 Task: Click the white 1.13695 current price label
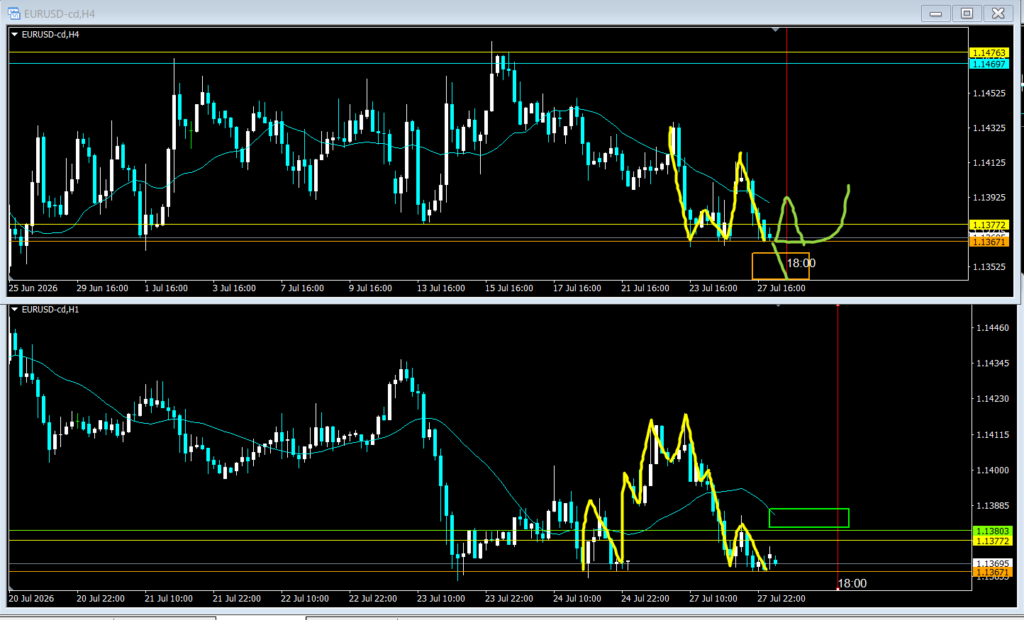pos(992,563)
